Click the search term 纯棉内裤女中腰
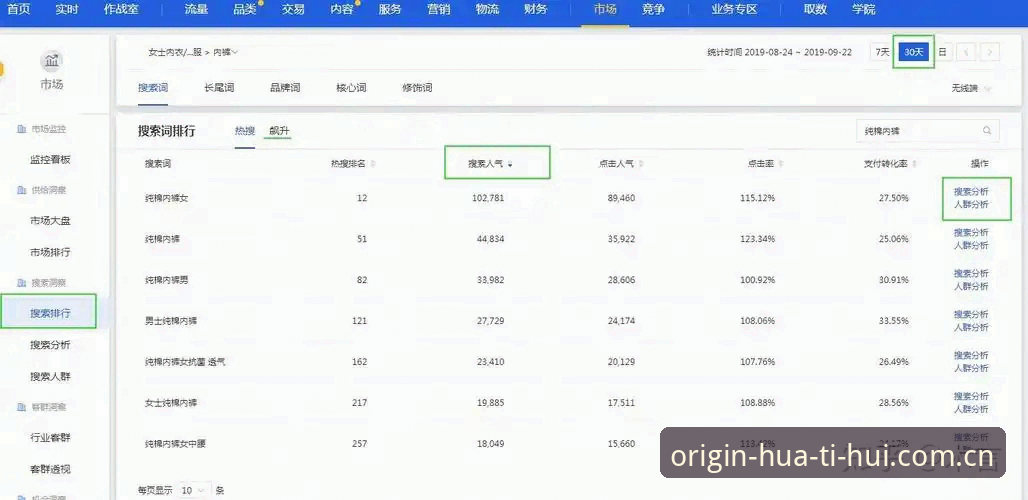 pos(175,444)
